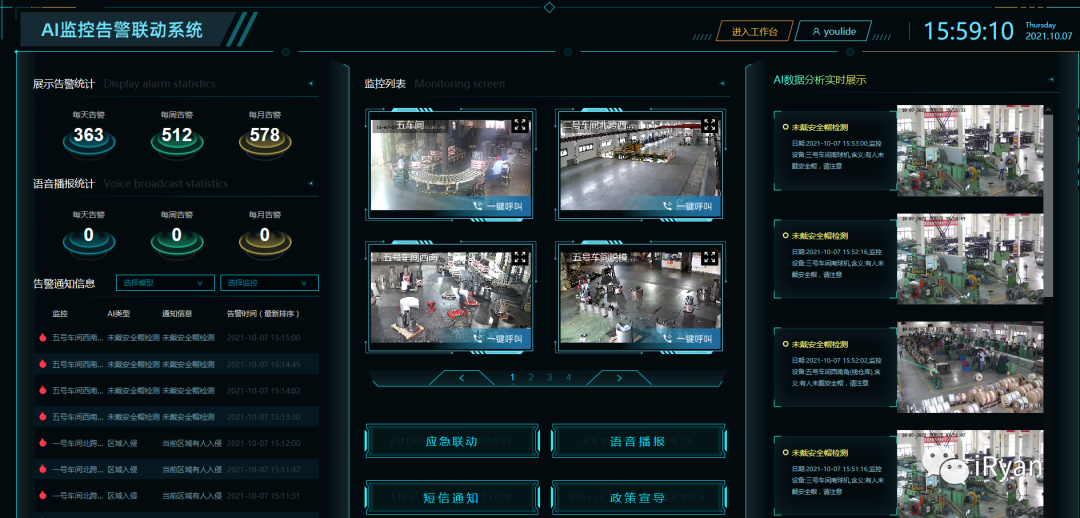This screenshot has width=1080, height=518.
Task: Enter the workbench via 进入工作台
Action: 754,32
